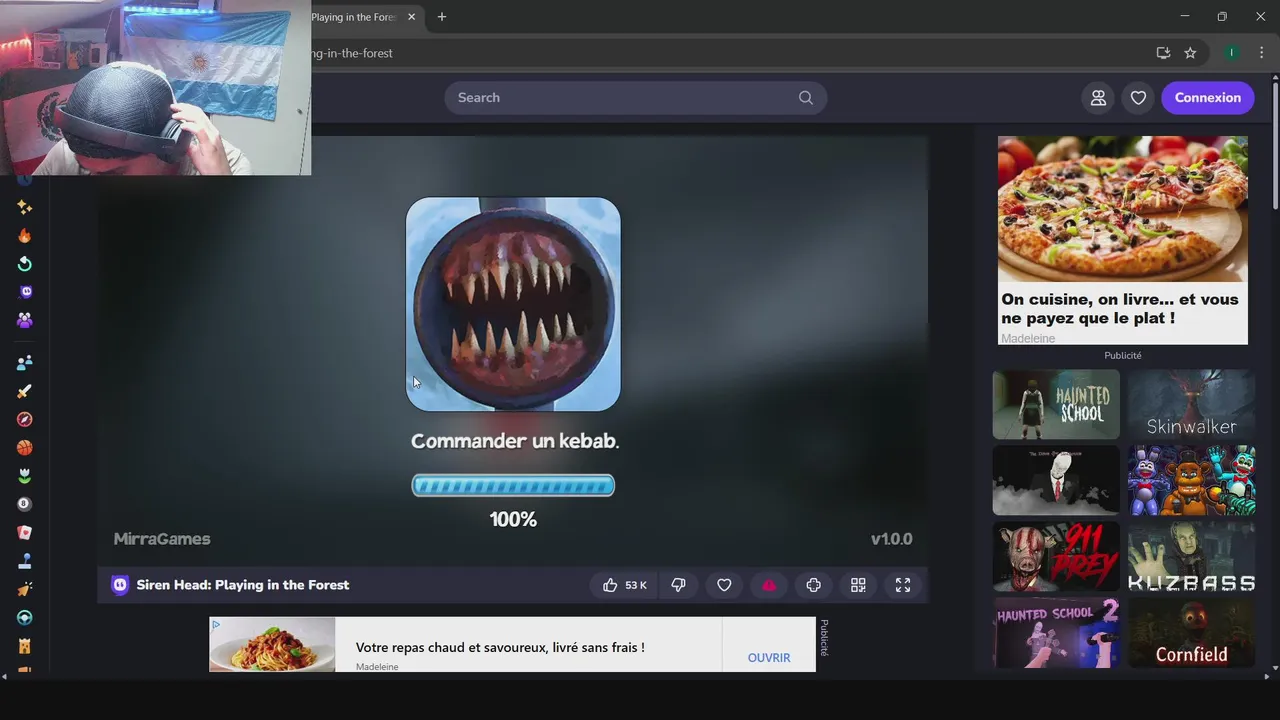Screen dimensions: 1280x720
Task: Open the joystick Casual category icon
Action: (25, 561)
